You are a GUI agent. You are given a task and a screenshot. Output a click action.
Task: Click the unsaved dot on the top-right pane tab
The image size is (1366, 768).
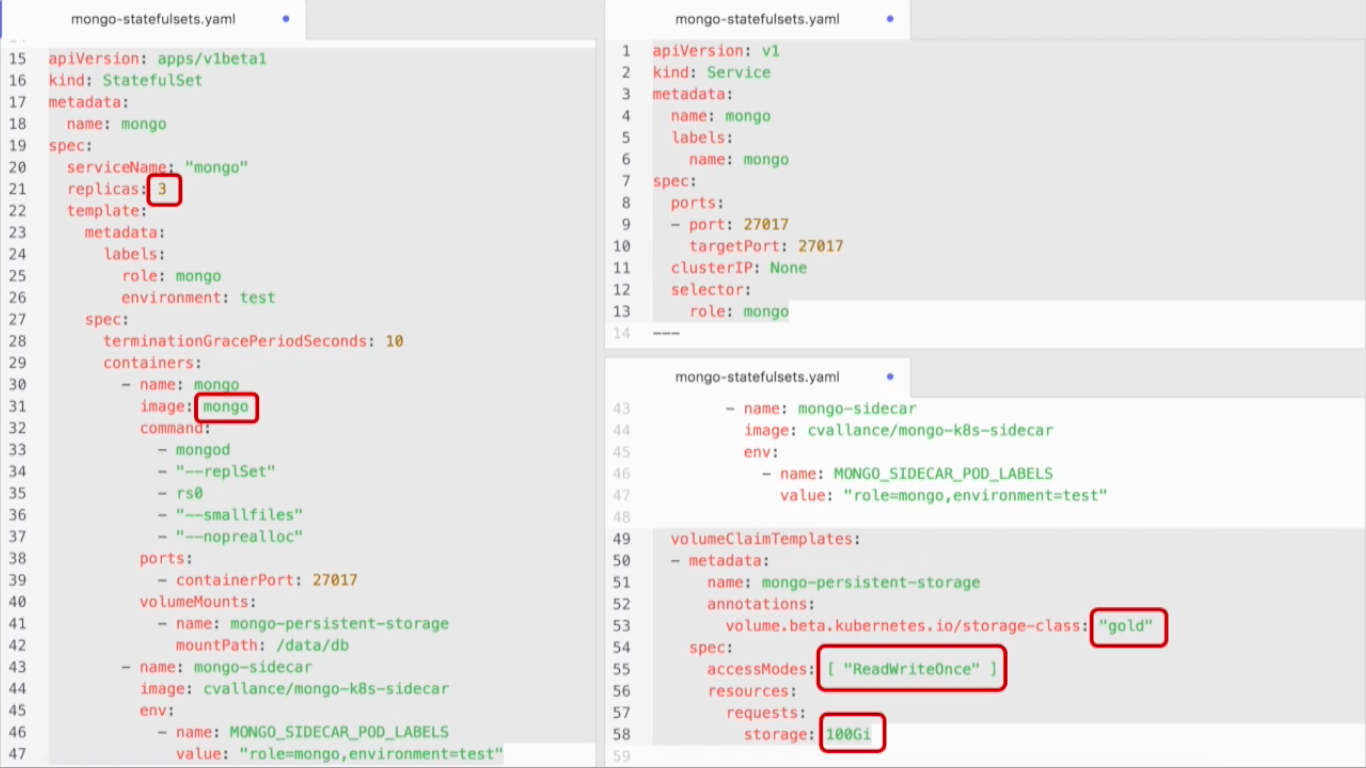(x=890, y=19)
